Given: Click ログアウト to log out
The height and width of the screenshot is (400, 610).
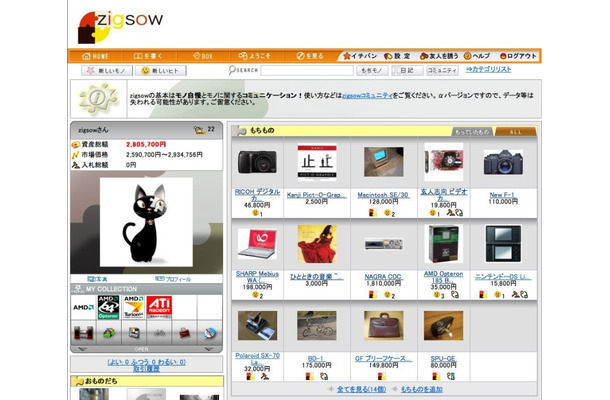Looking at the screenshot, I should coord(518,56).
